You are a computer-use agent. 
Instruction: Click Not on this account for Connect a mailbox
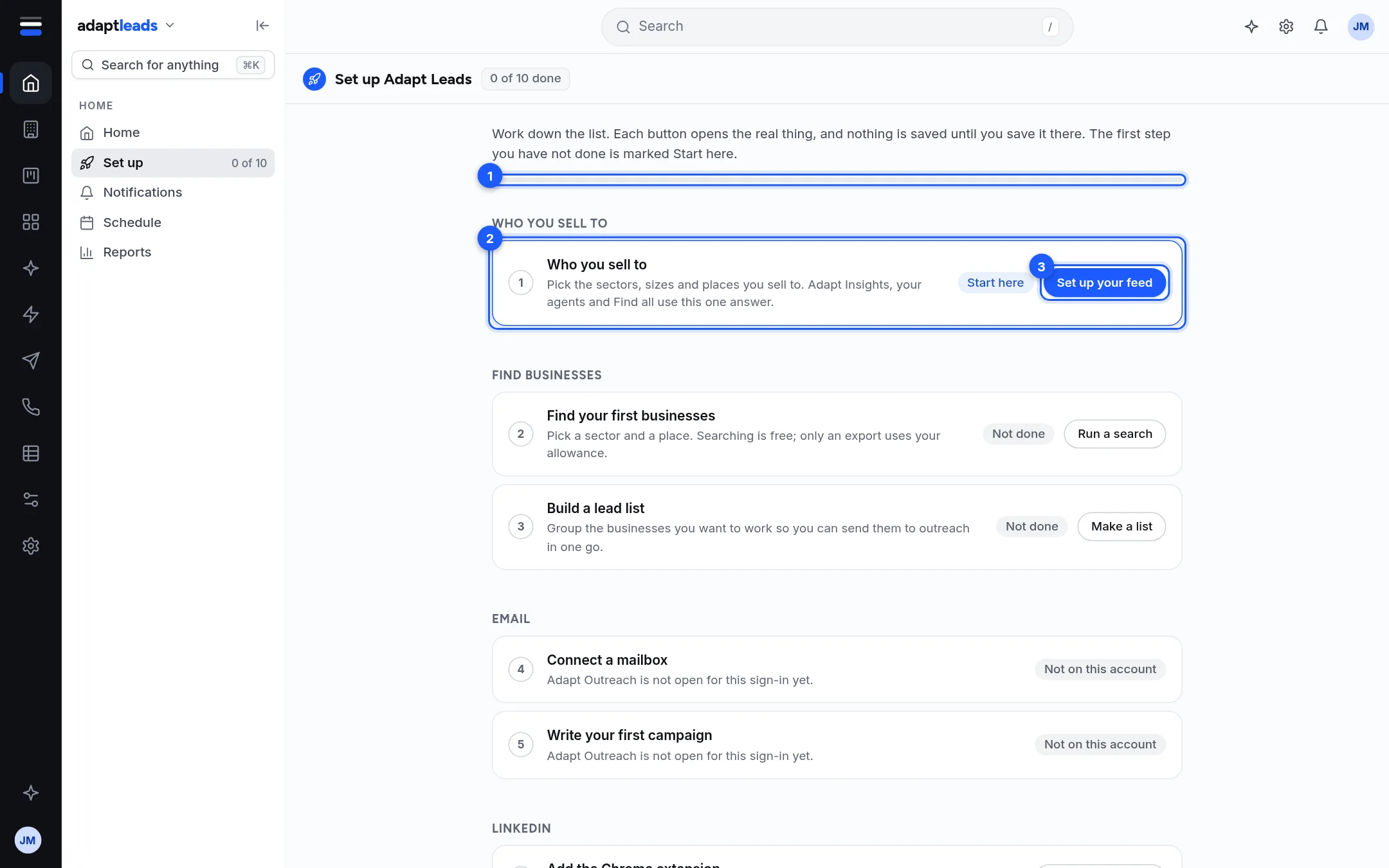tap(1100, 669)
